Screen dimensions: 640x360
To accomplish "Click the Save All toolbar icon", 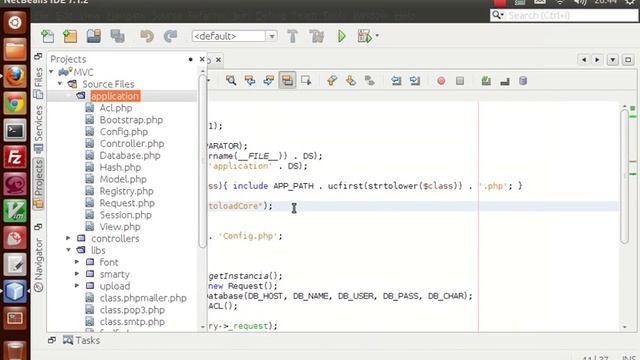I will pyautogui.click(x=118, y=36).
